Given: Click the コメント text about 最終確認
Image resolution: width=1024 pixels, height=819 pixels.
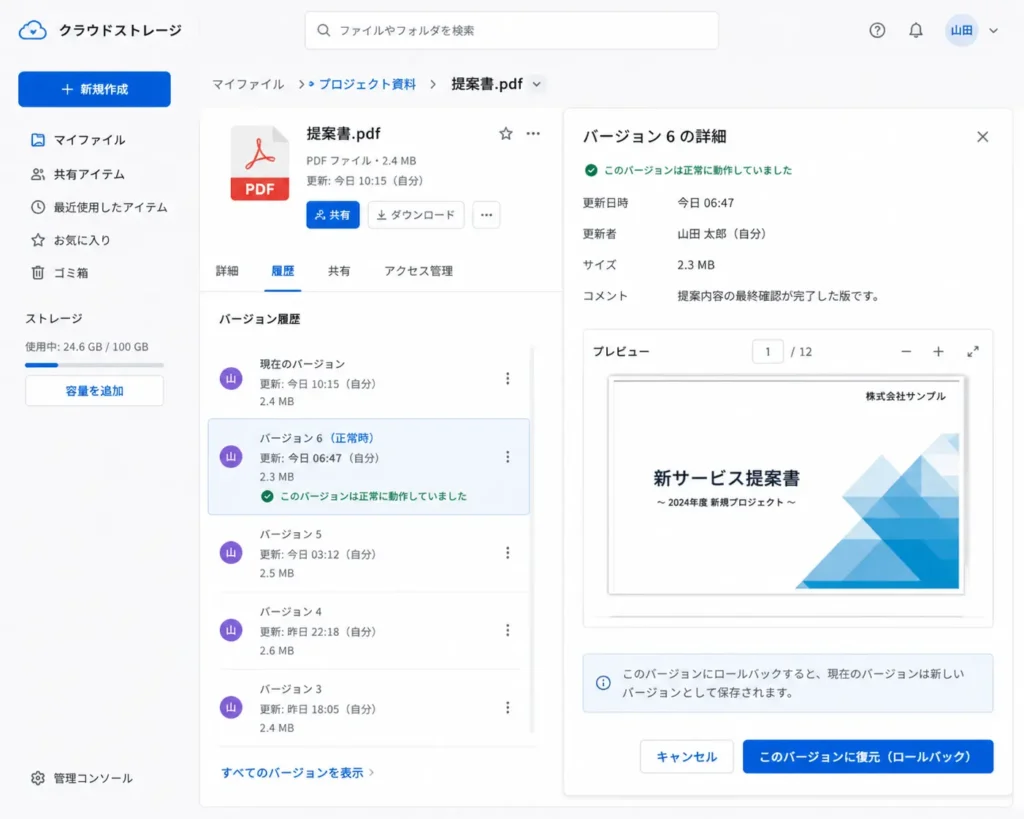Looking at the screenshot, I should (x=778, y=296).
